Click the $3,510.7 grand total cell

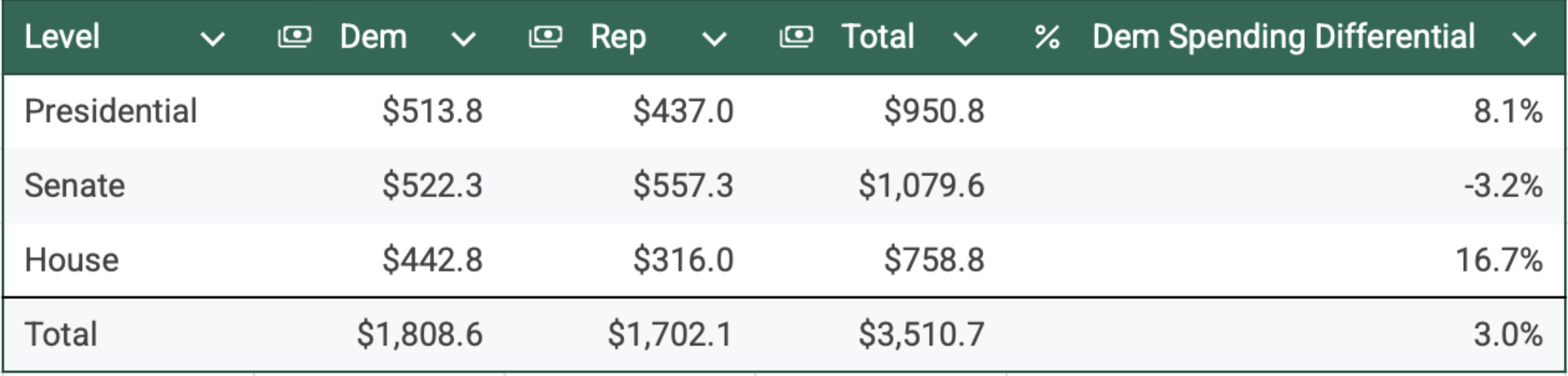pyautogui.click(x=921, y=334)
